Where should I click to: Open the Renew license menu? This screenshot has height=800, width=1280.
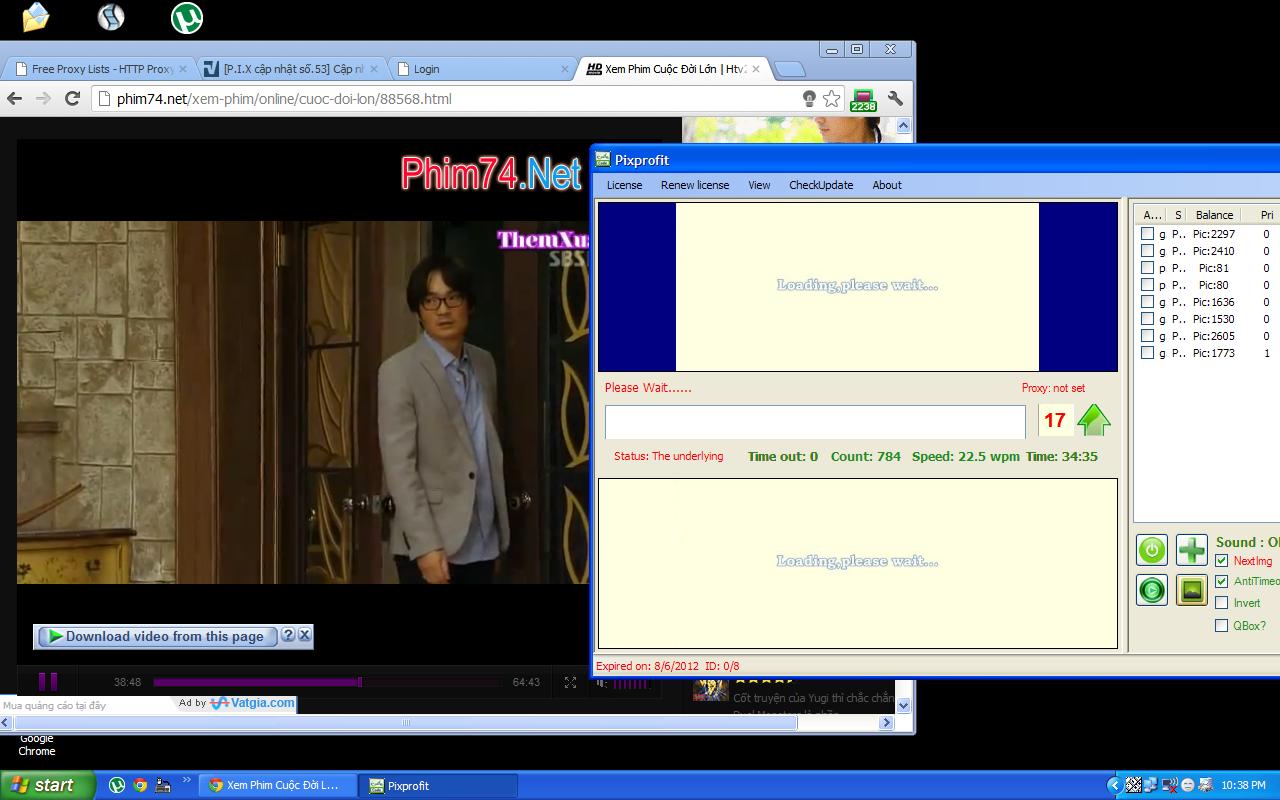tap(695, 185)
